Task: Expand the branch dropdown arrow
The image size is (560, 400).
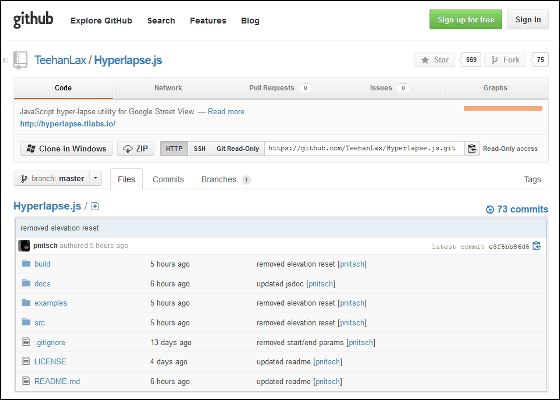Action: [95, 178]
